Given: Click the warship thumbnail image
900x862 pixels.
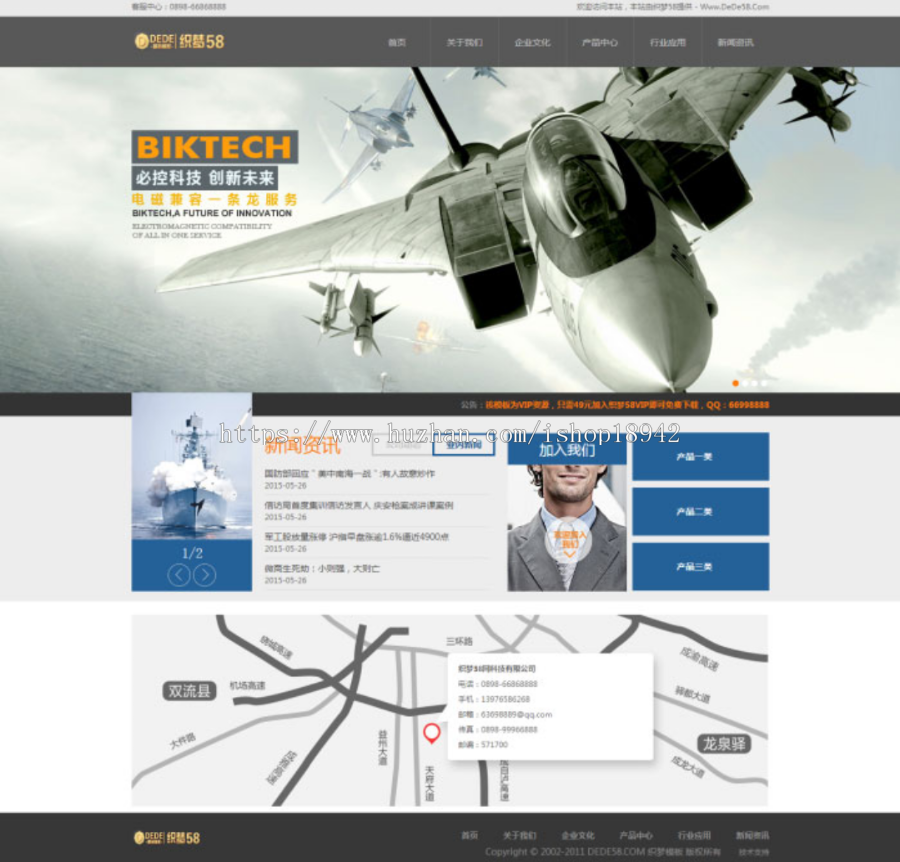Looking at the screenshot, I should tap(192, 466).
